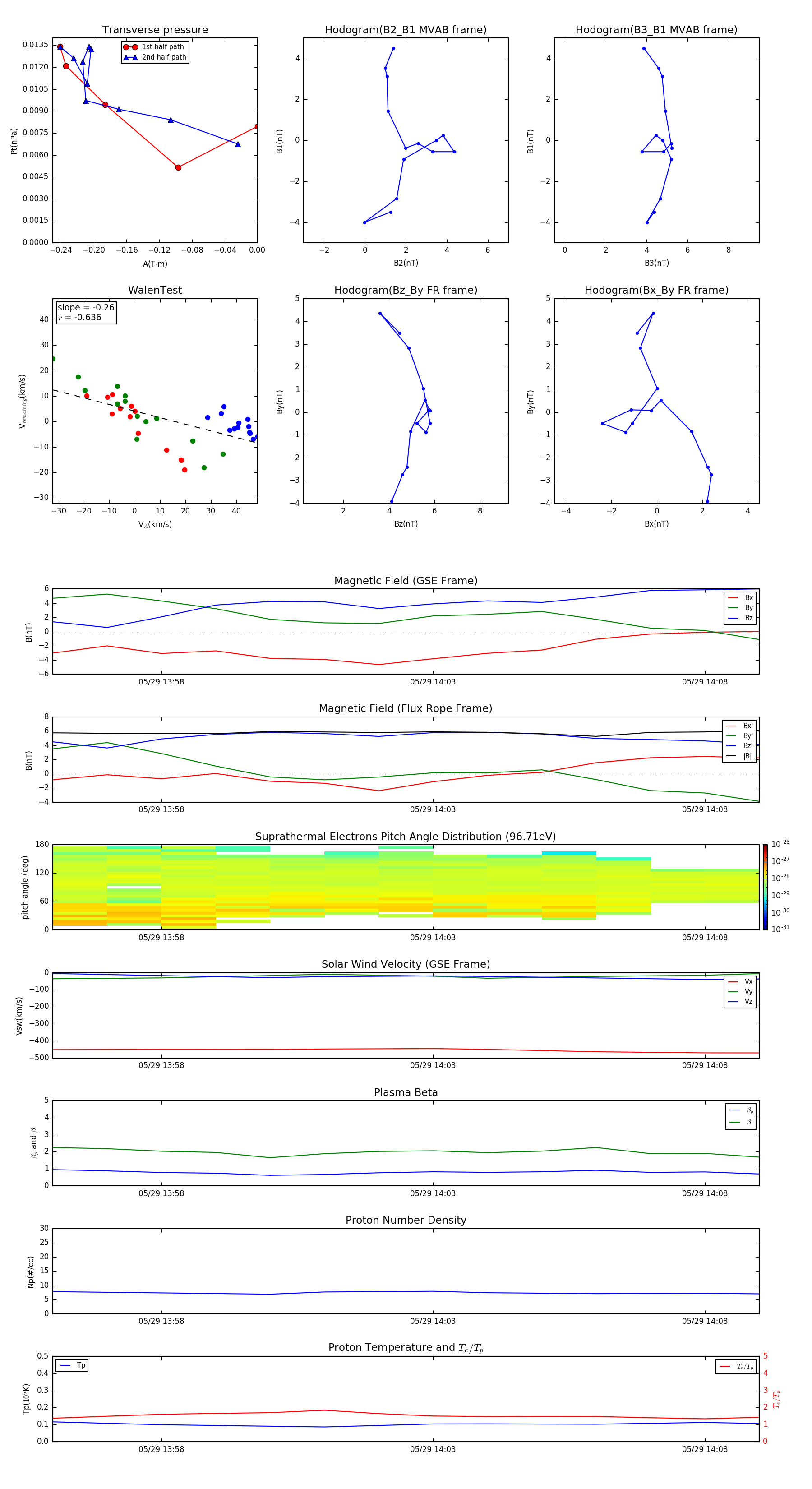This screenshot has height=1489, width=812.
Task: Click the 'Hodogram(Bx_By FR frame)' title
Action: tap(656, 290)
